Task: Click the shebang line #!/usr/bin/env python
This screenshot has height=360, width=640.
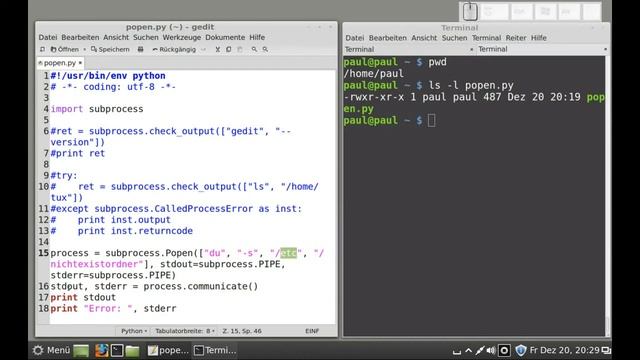Action: coord(108,76)
